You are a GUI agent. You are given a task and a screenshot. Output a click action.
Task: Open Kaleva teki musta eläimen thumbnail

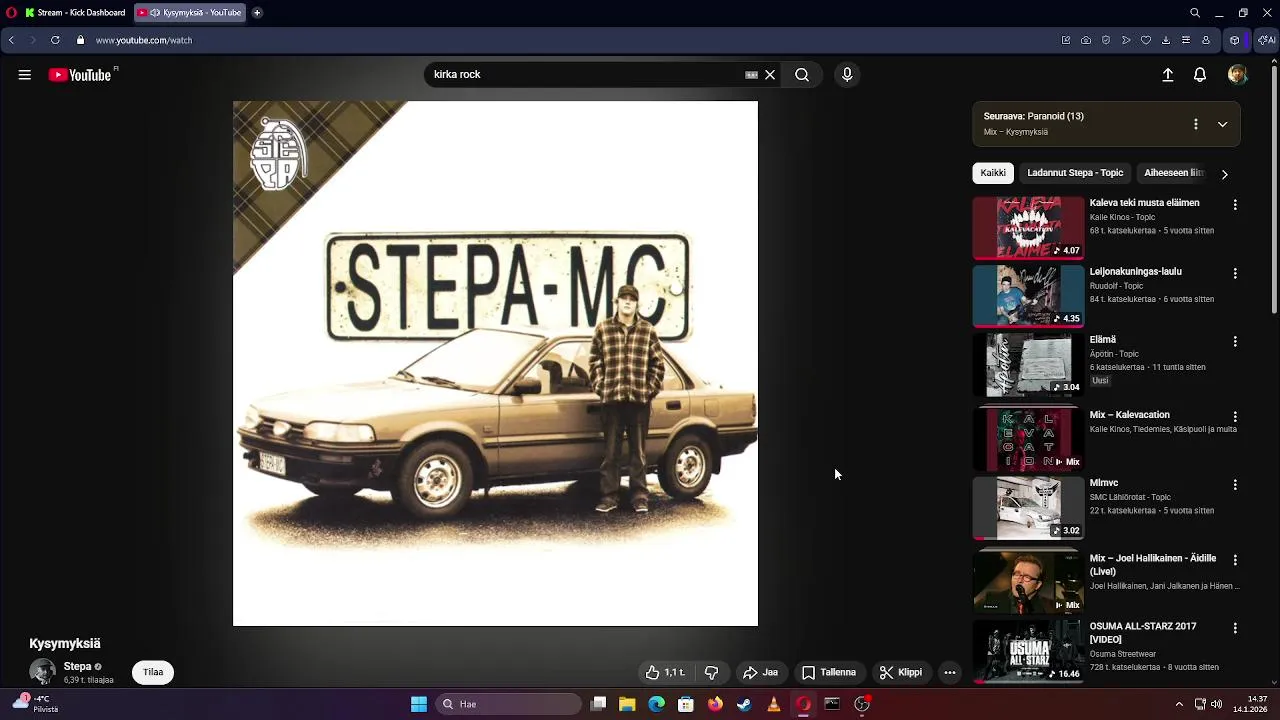click(1028, 228)
